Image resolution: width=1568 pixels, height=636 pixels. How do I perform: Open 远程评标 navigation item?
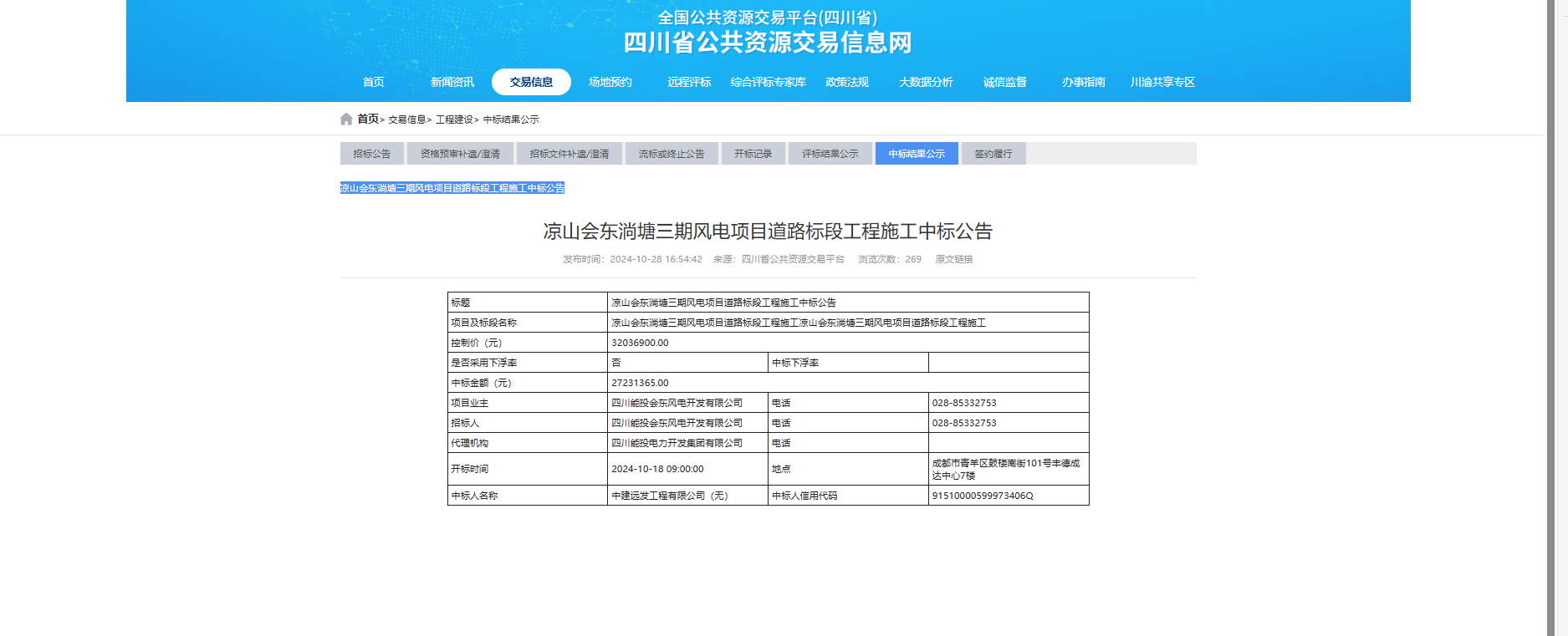(x=689, y=82)
